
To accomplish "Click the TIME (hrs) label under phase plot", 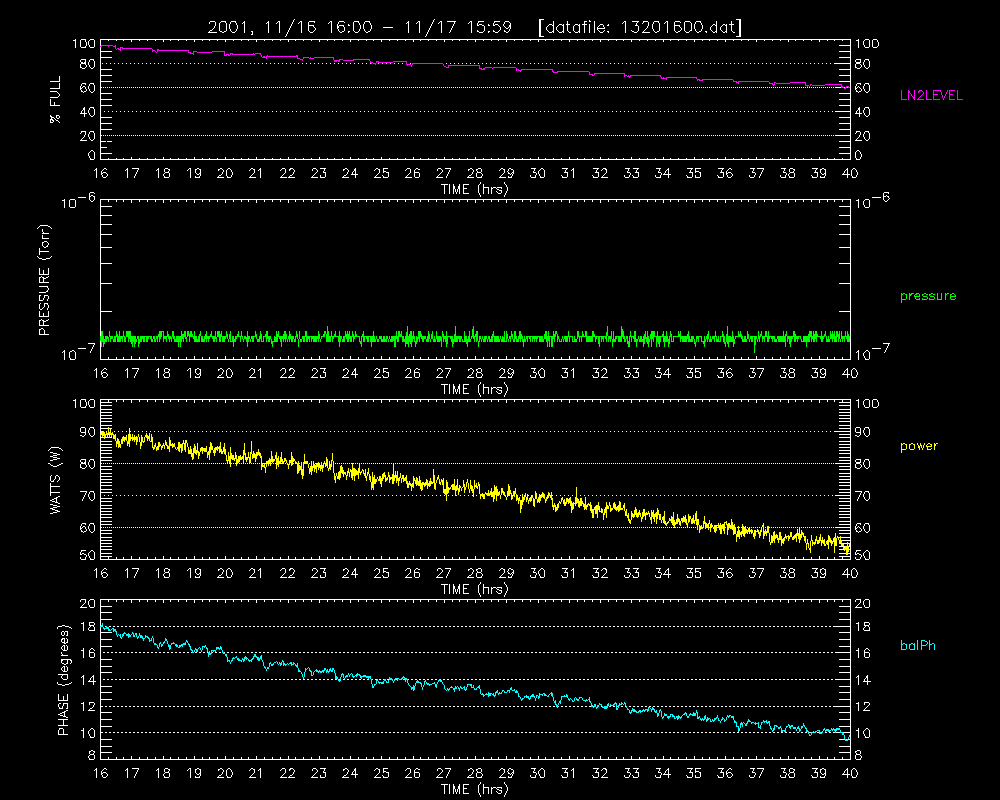I will pos(474,789).
